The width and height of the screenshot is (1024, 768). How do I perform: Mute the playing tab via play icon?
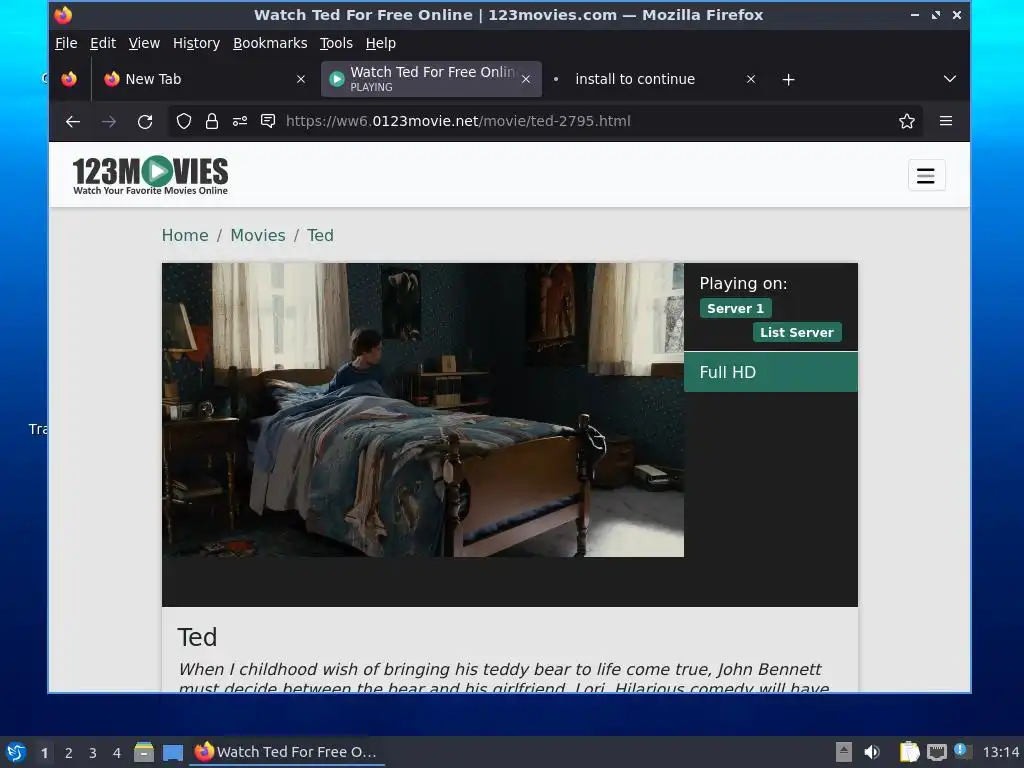336,79
